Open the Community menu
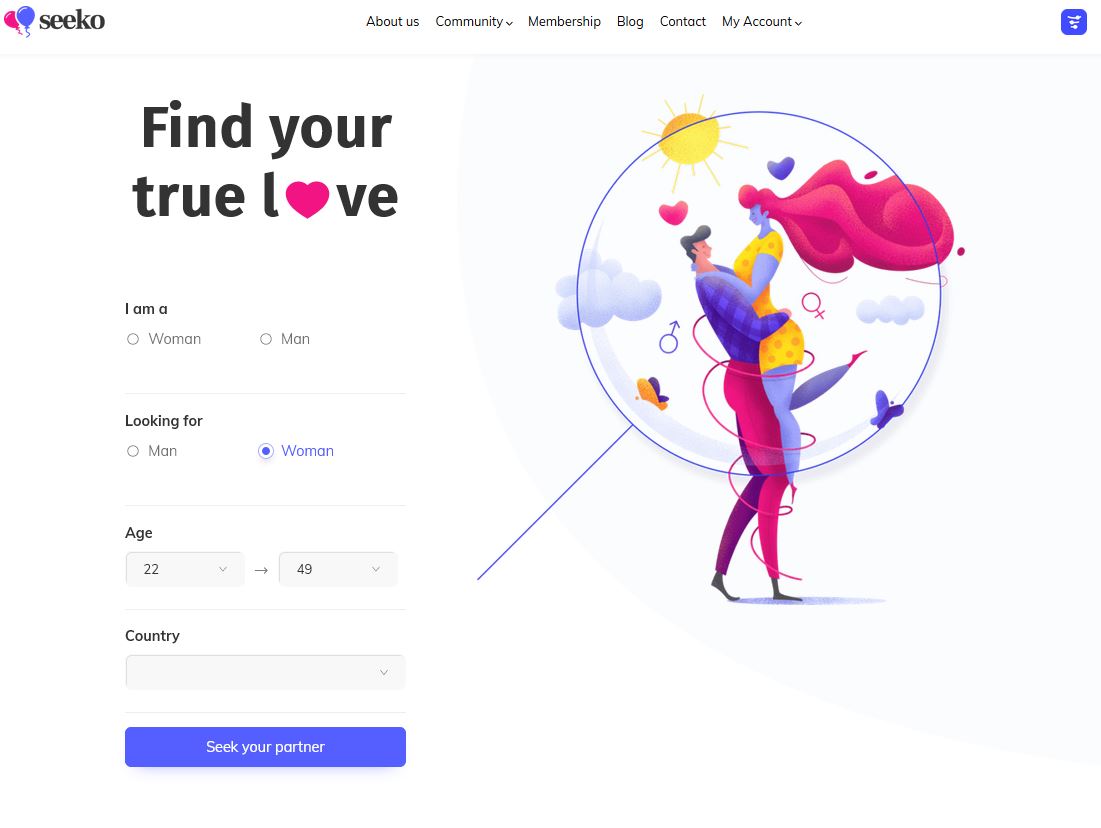 (474, 22)
